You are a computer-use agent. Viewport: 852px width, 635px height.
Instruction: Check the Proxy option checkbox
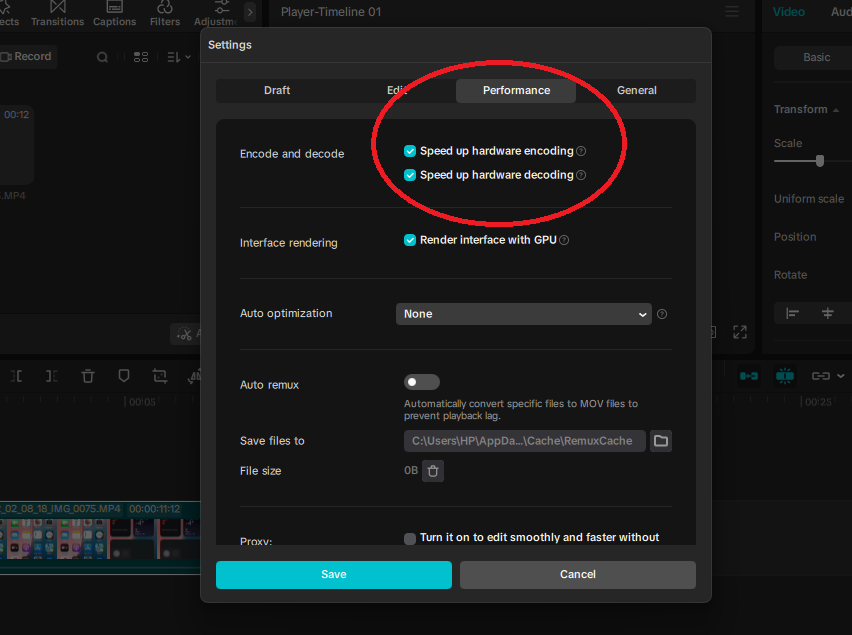410,538
